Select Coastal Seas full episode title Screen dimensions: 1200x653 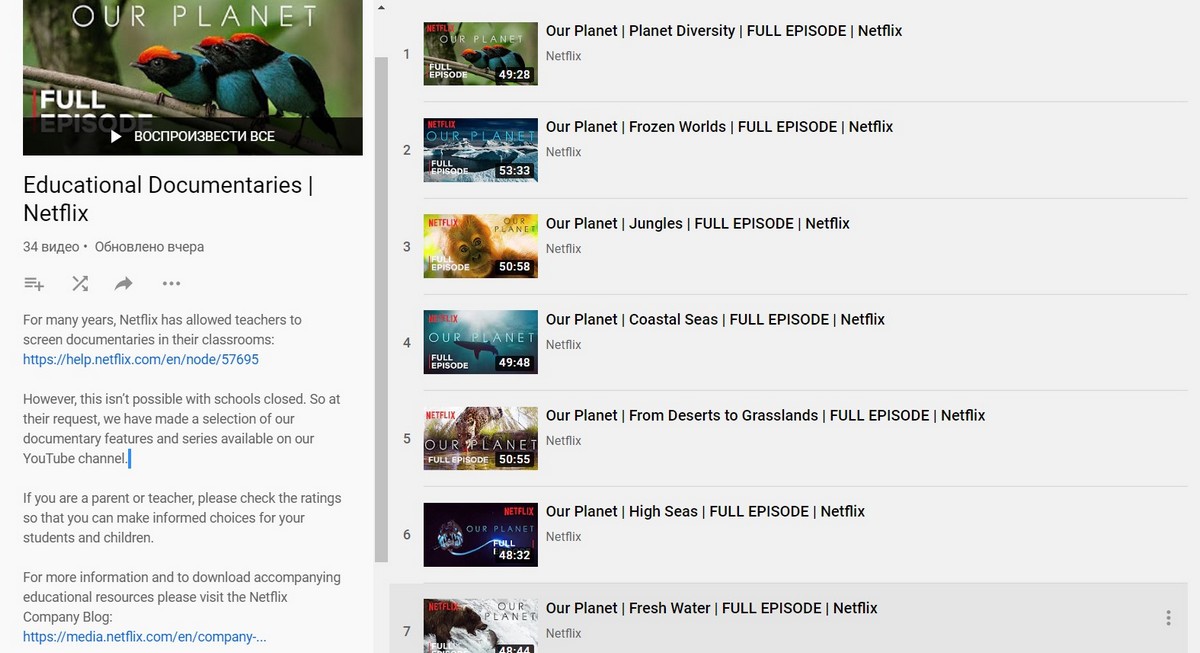[x=715, y=319]
